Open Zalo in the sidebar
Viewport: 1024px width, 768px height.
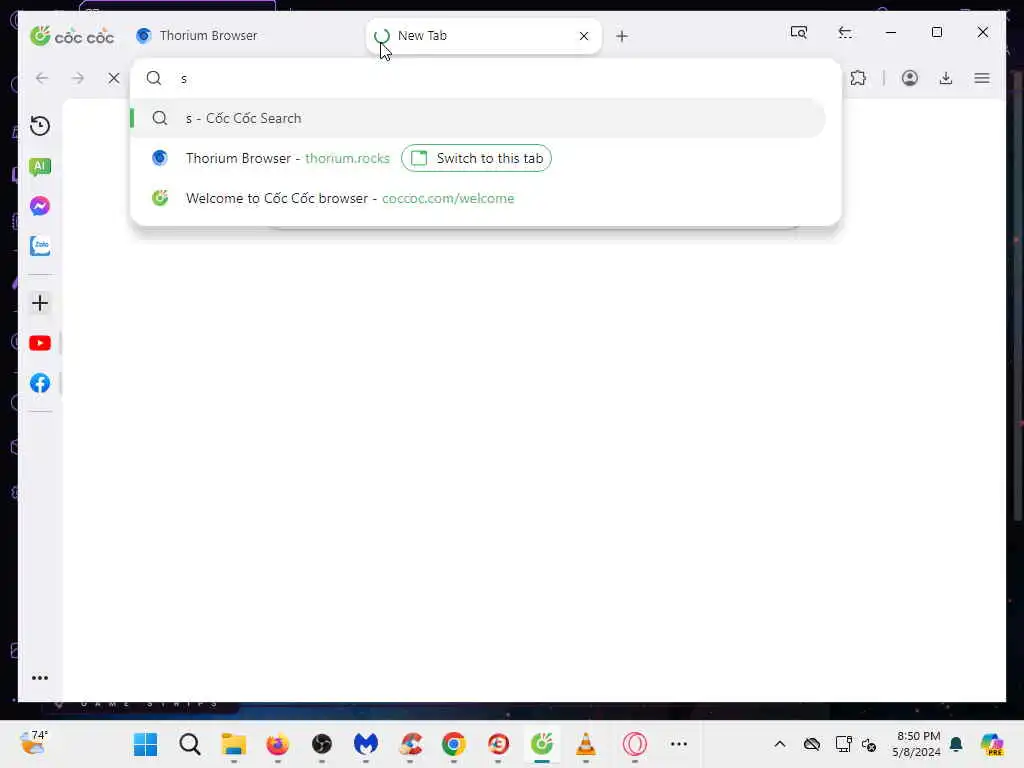pyautogui.click(x=40, y=246)
